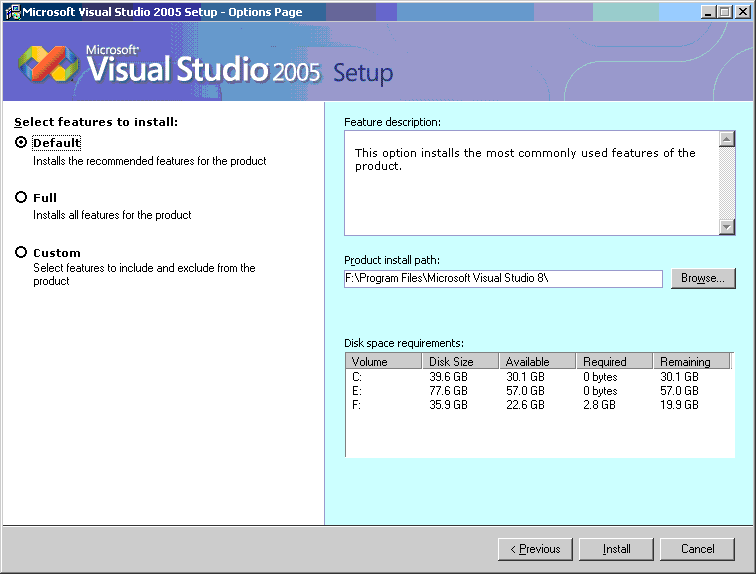
Task: Click the Disk Size column header
Action: tap(460, 361)
